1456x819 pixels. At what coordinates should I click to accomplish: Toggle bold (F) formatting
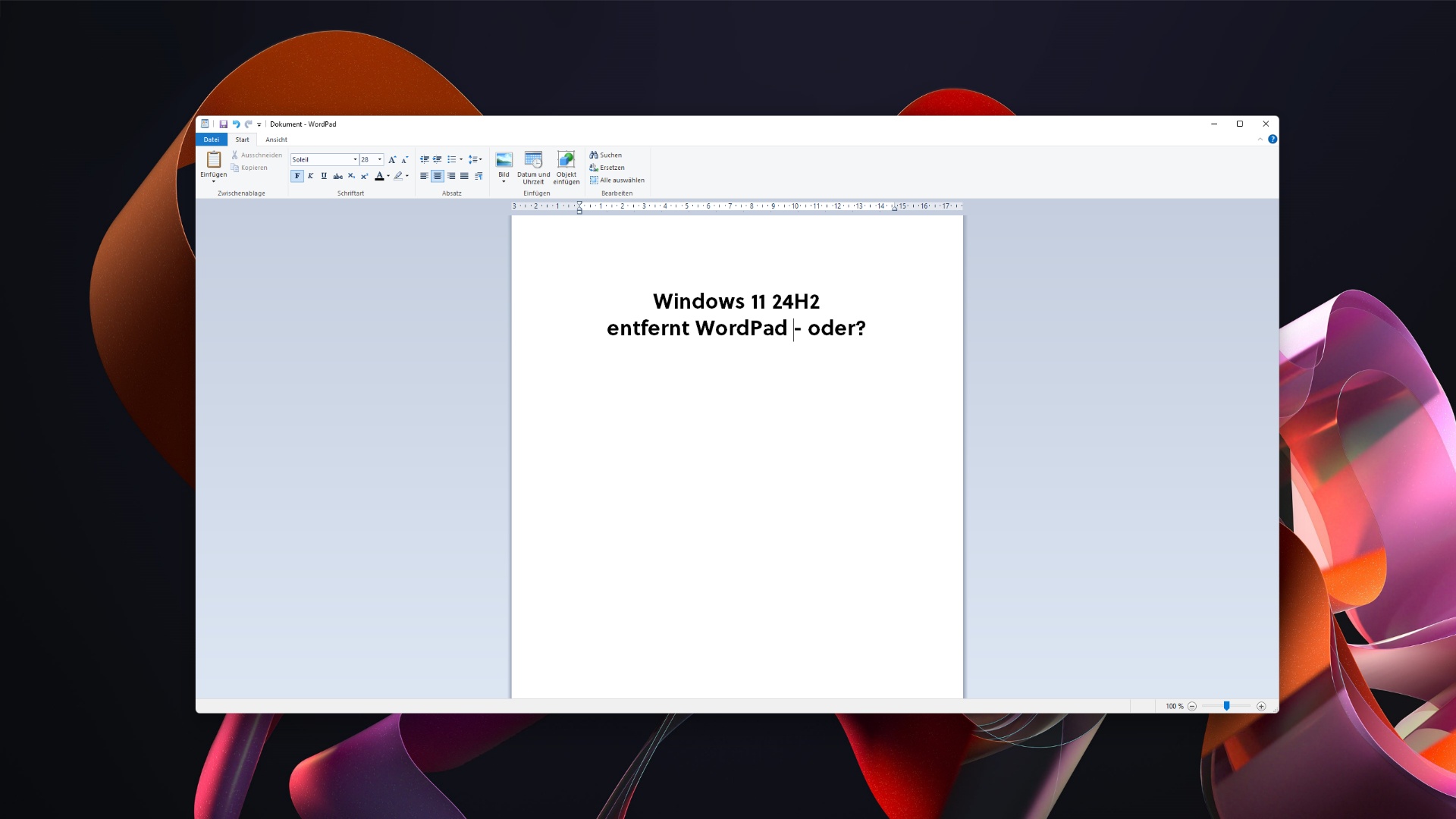tap(297, 176)
